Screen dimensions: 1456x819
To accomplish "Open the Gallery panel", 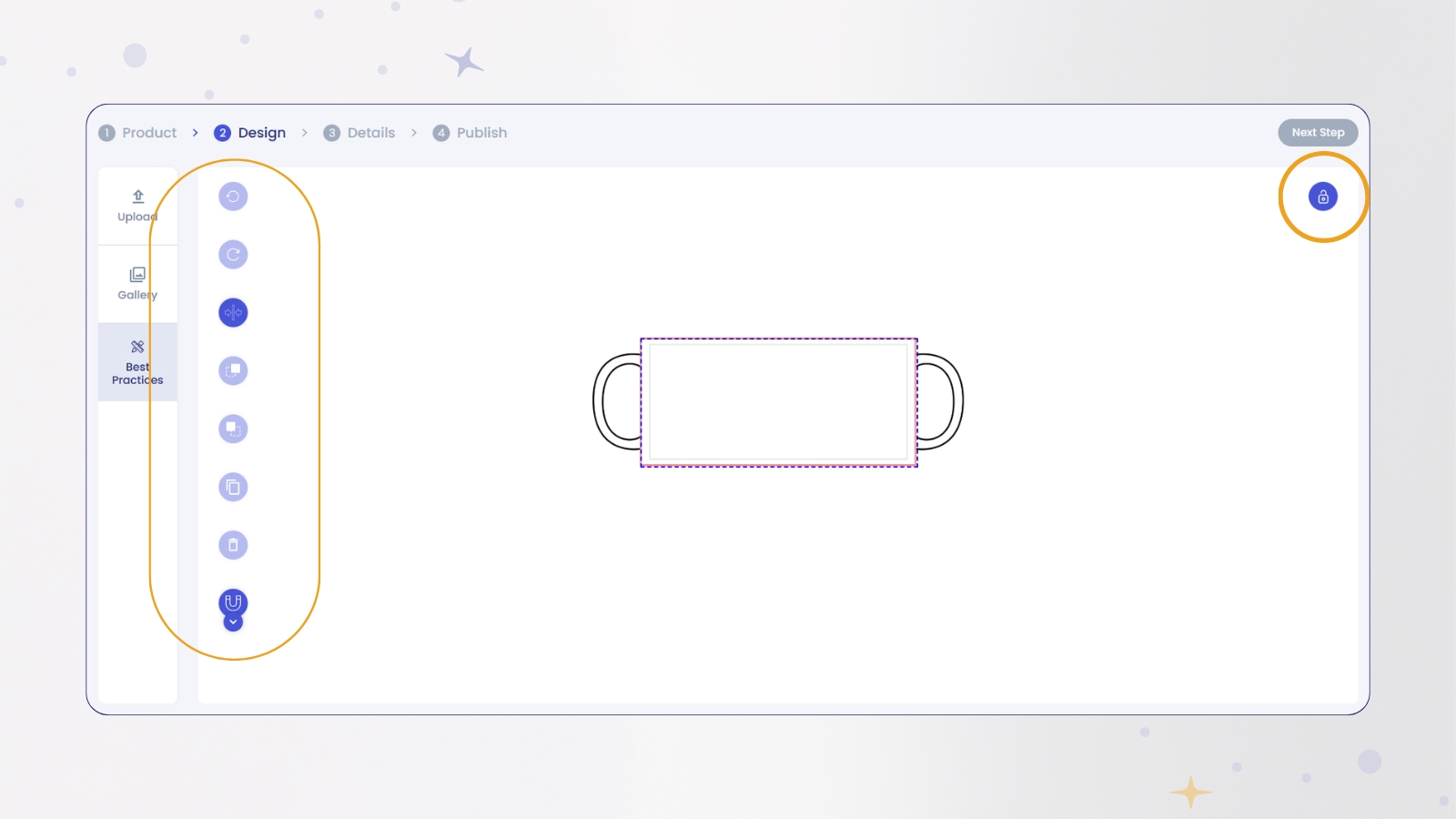I will 137,284.
